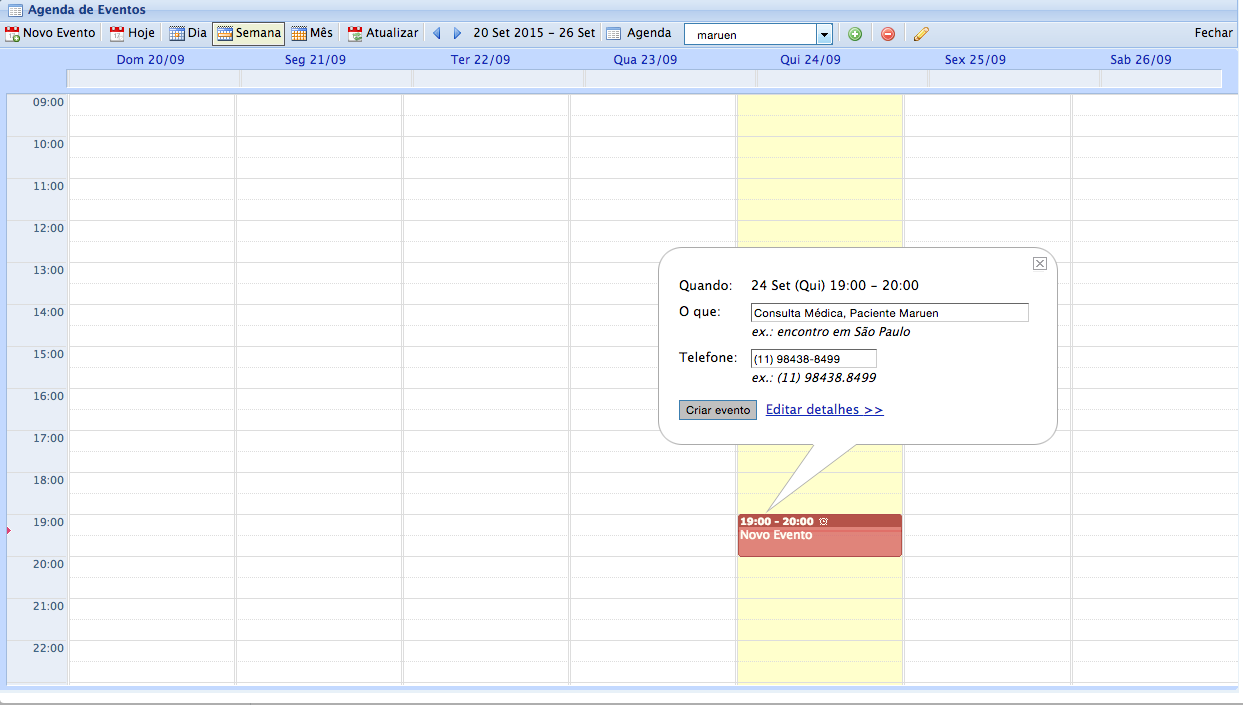Switch to Dia view
Screen dimensions: 1243x705
point(187,33)
